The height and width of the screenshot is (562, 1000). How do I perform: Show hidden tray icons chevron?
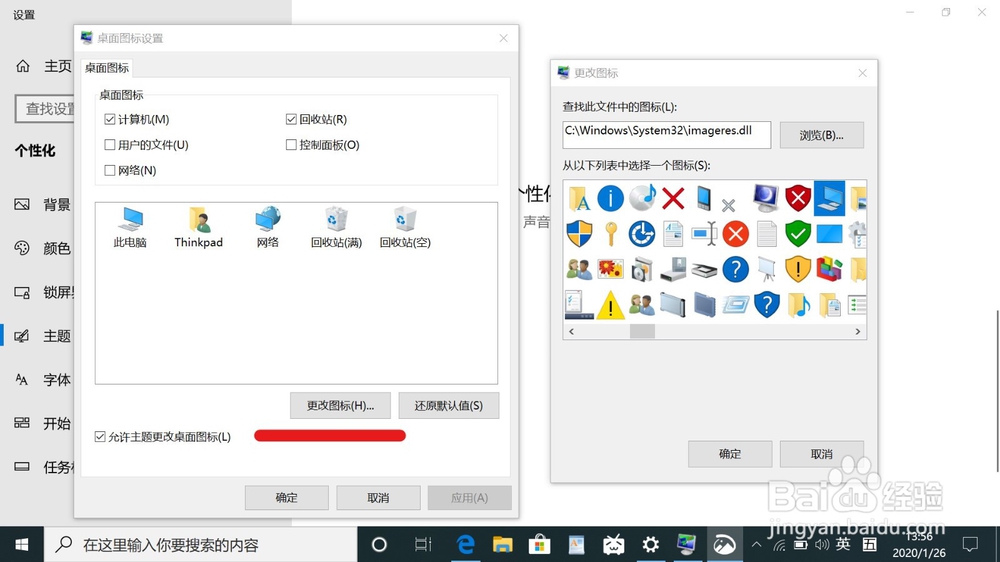(756, 545)
